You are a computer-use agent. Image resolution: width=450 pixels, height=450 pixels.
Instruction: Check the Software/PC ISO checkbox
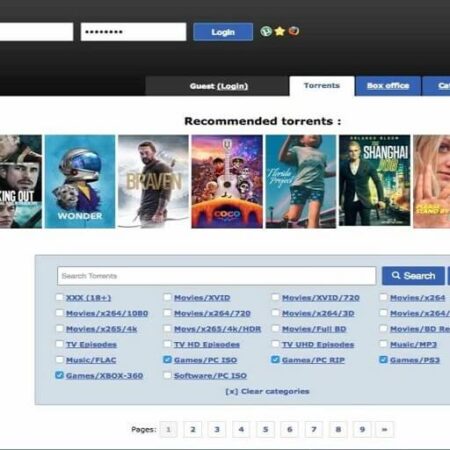pyautogui.click(x=167, y=375)
